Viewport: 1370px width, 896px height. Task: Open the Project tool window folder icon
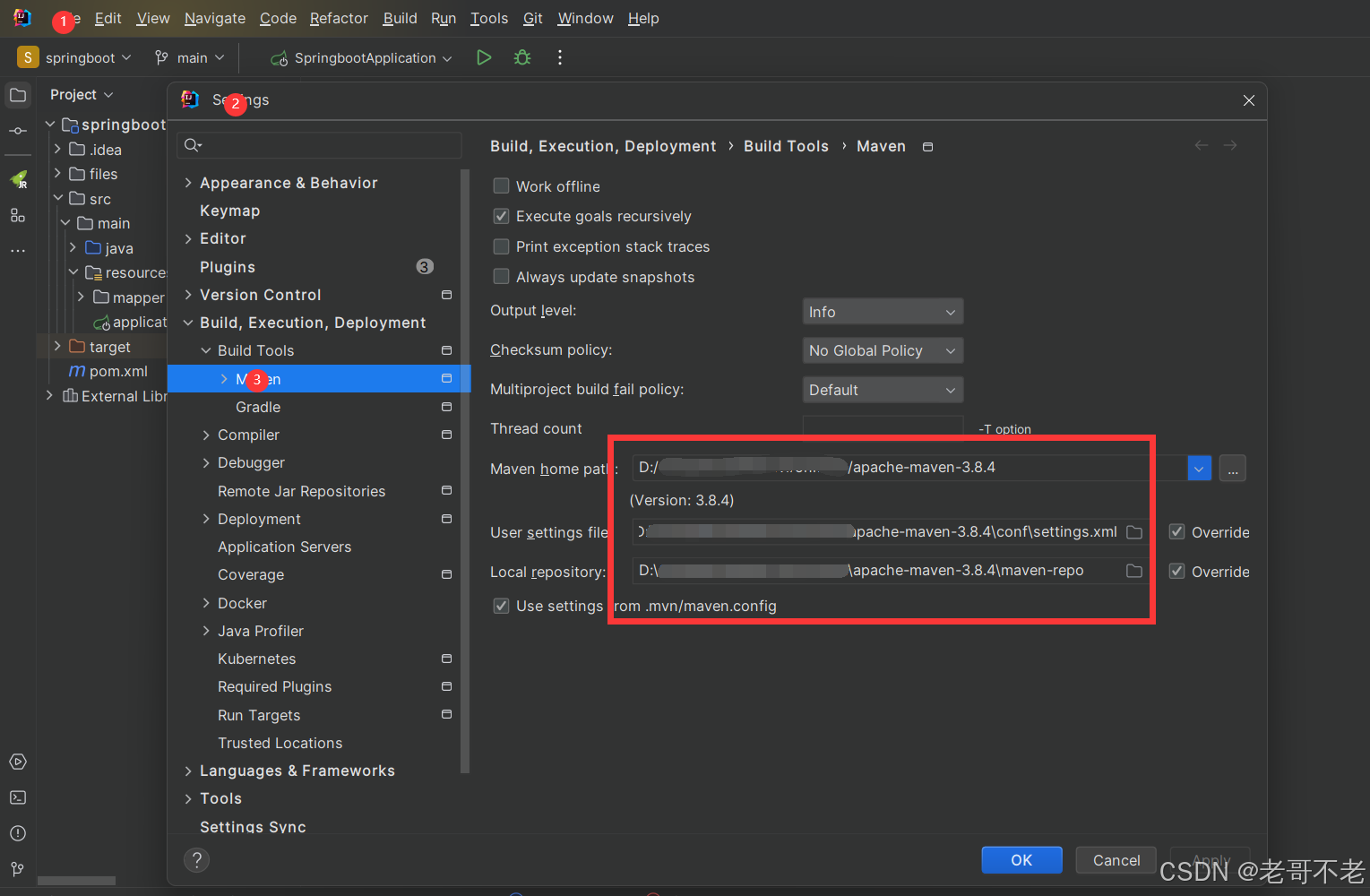pyautogui.click(x=18, y=95)
